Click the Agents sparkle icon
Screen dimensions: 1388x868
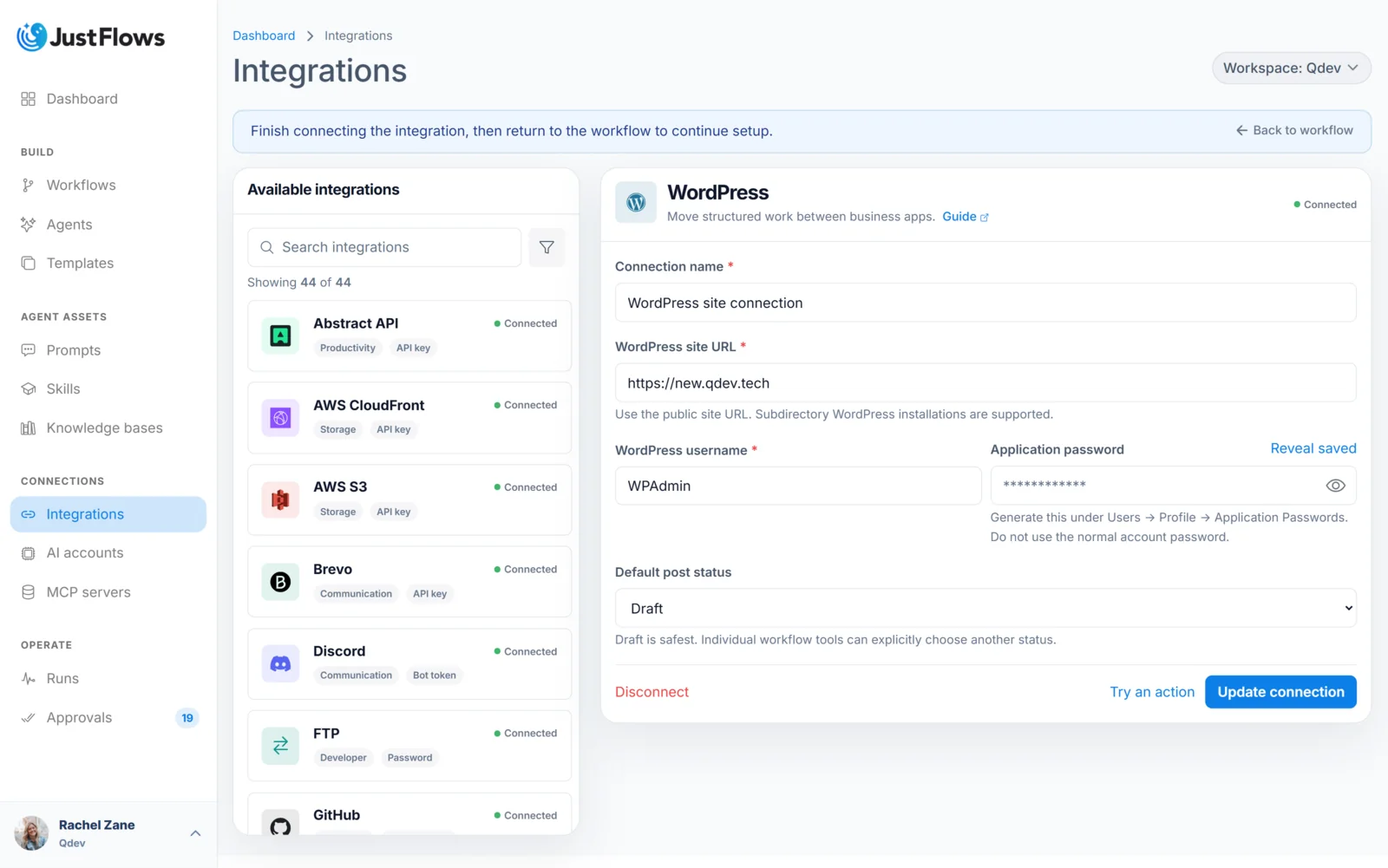(x=28, y=225)
